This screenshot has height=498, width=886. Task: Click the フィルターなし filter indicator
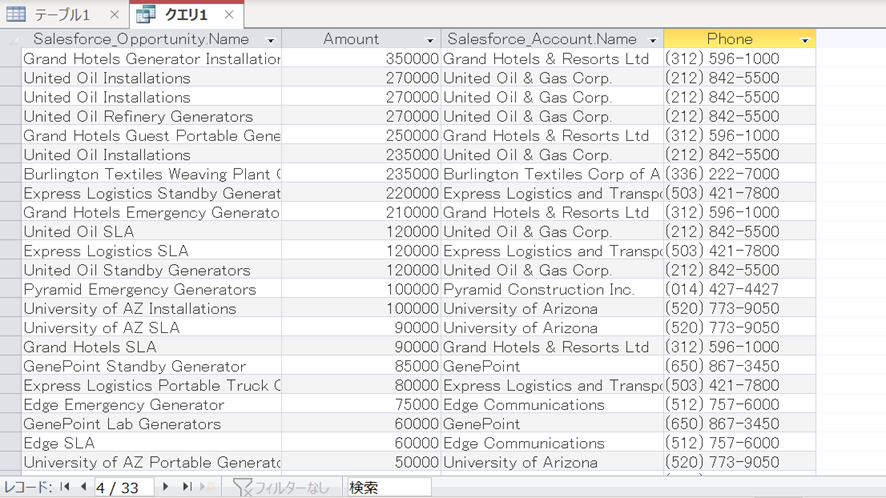281,487
